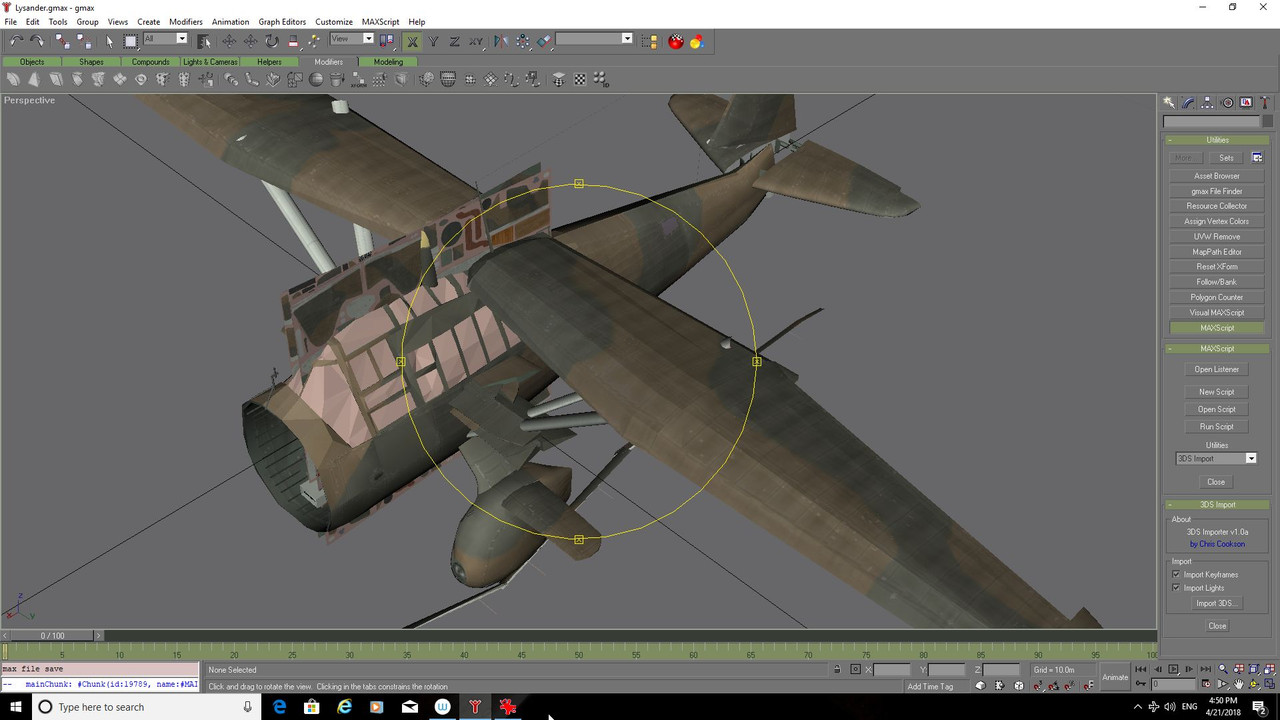
Task: Click the checkerboard icon in Modifiers shelf
Action: pos(579,79)
